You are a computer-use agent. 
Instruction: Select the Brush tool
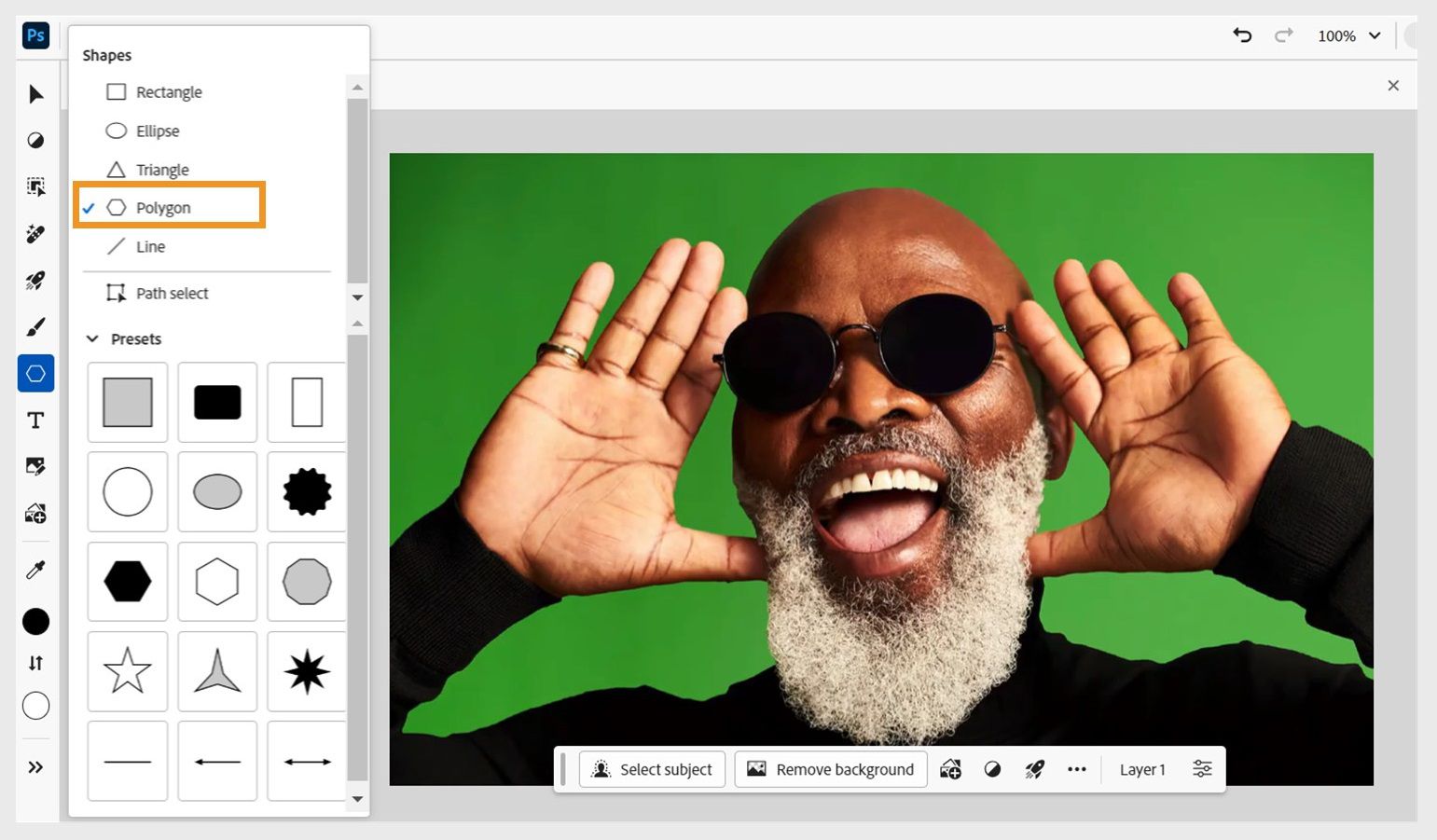click(x=35, y=327)
